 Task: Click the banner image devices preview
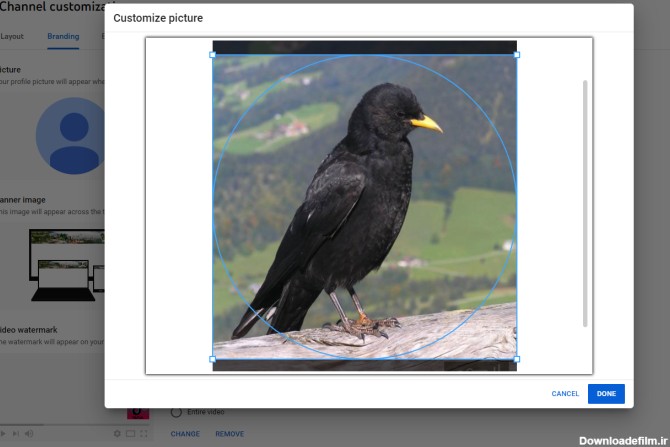[x=67, y=265]
